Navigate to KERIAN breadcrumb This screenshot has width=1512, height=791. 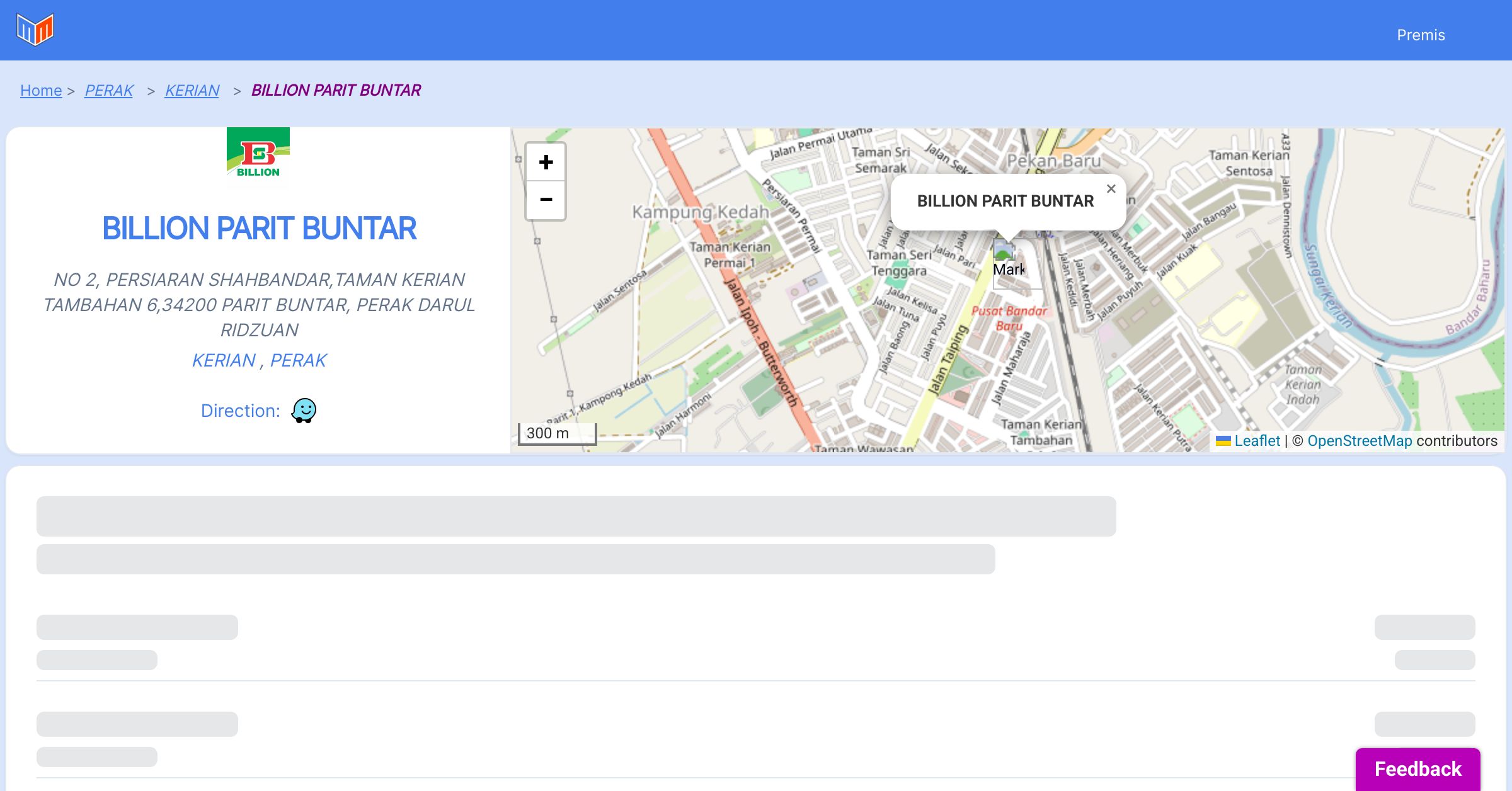coord(192,91)
